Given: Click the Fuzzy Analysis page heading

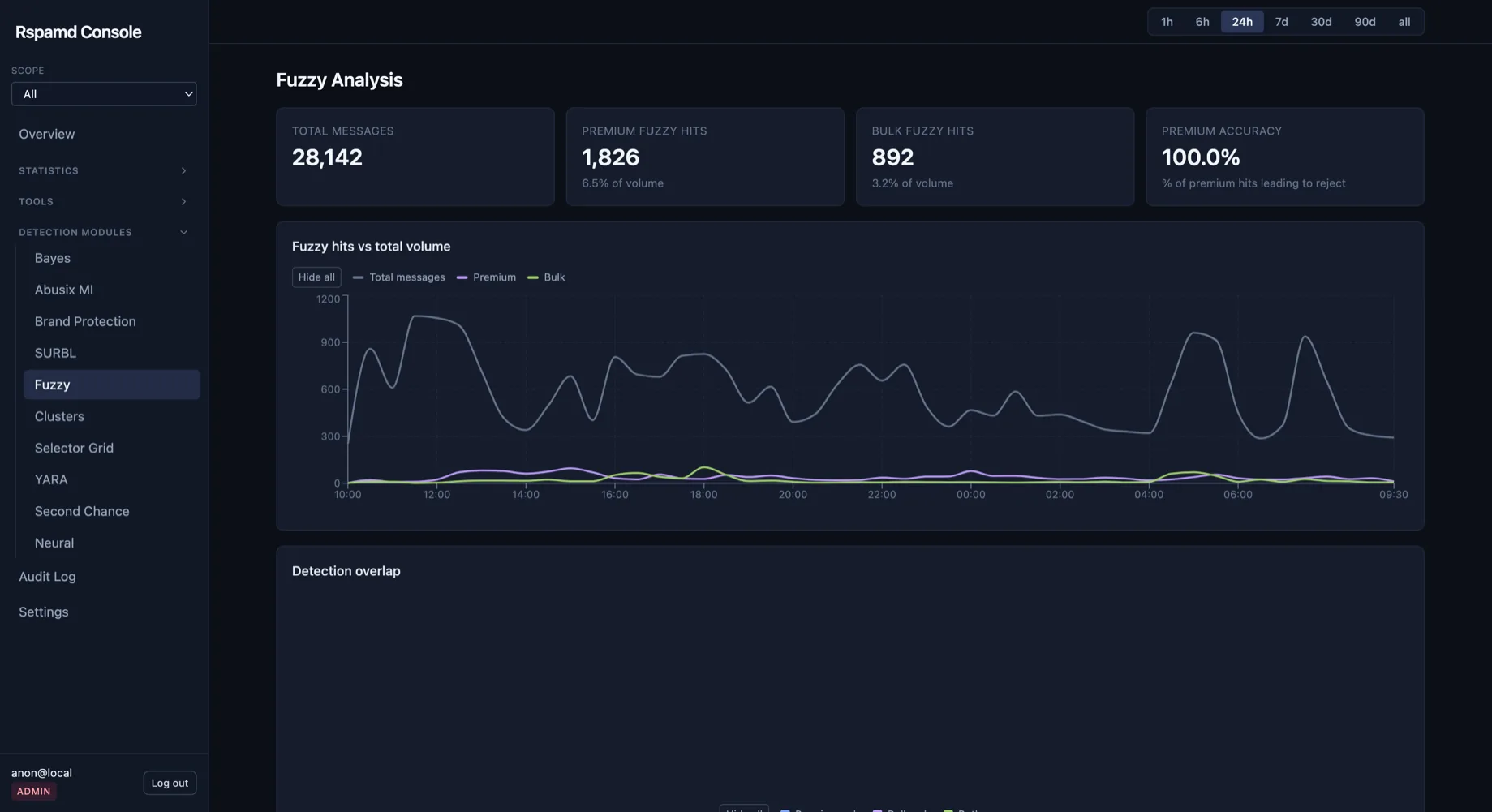Looking at the screenshot, I should [x=340, y=80].
